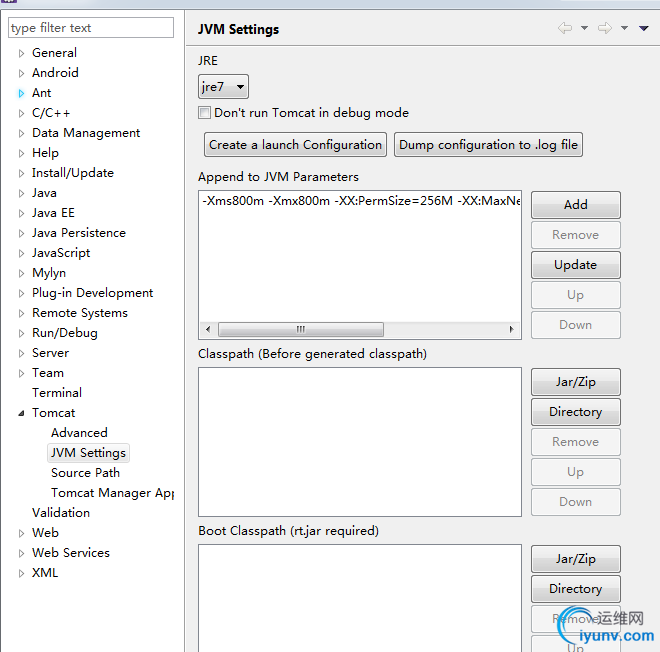660x652 pixels.
Task: Toggle Don't run Tomcat in debug mode
Action: coord(205,113)
